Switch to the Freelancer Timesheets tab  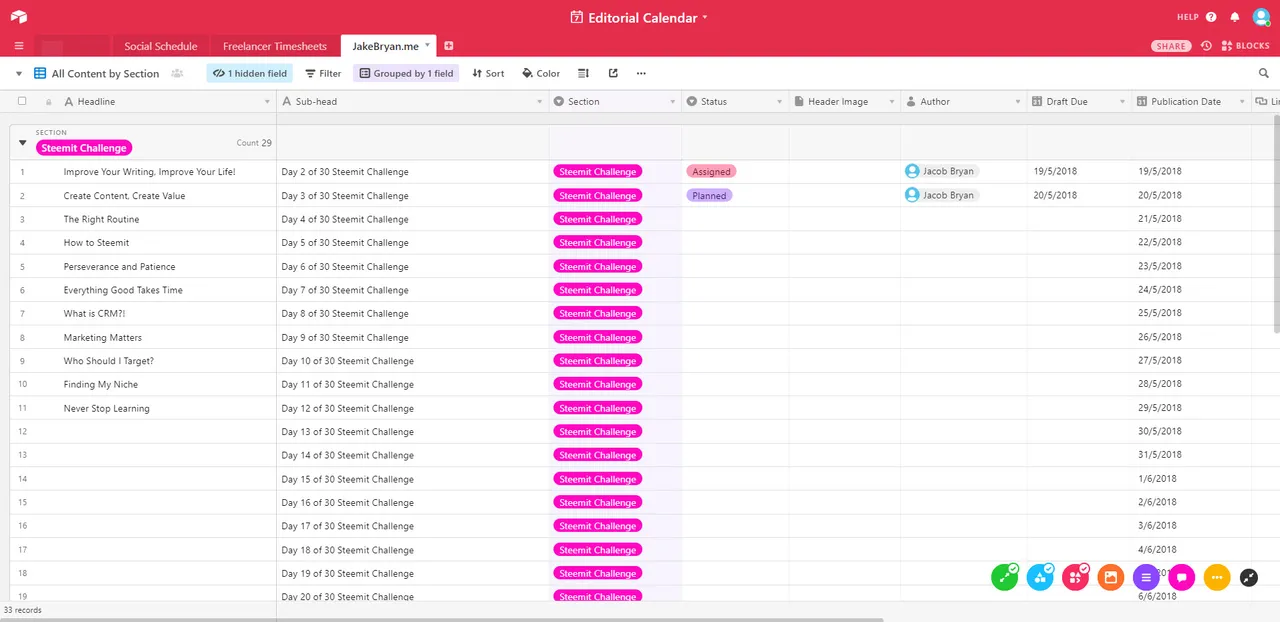(x=275, y=46)
